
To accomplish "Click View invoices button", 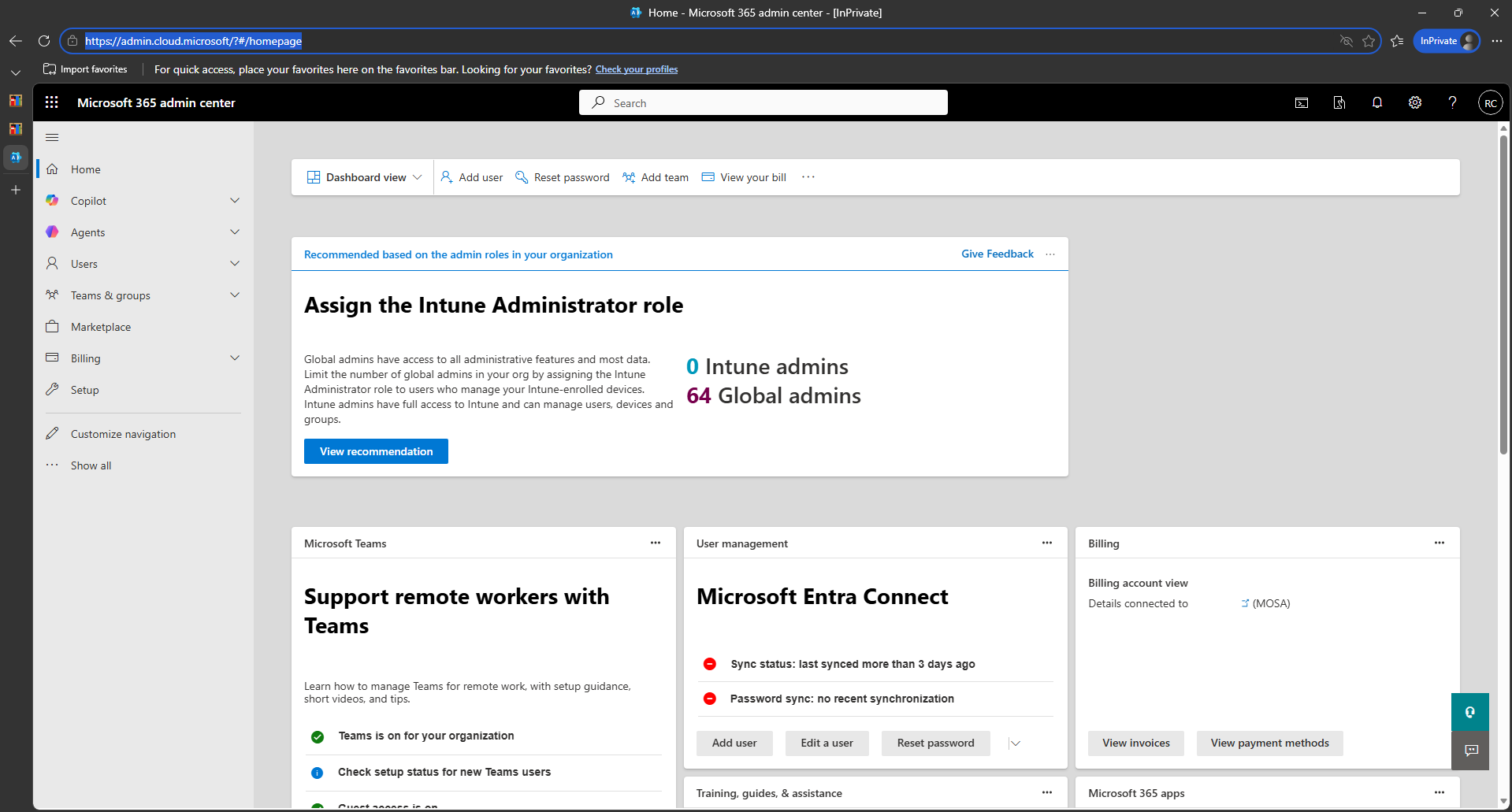I will 1136,743.
